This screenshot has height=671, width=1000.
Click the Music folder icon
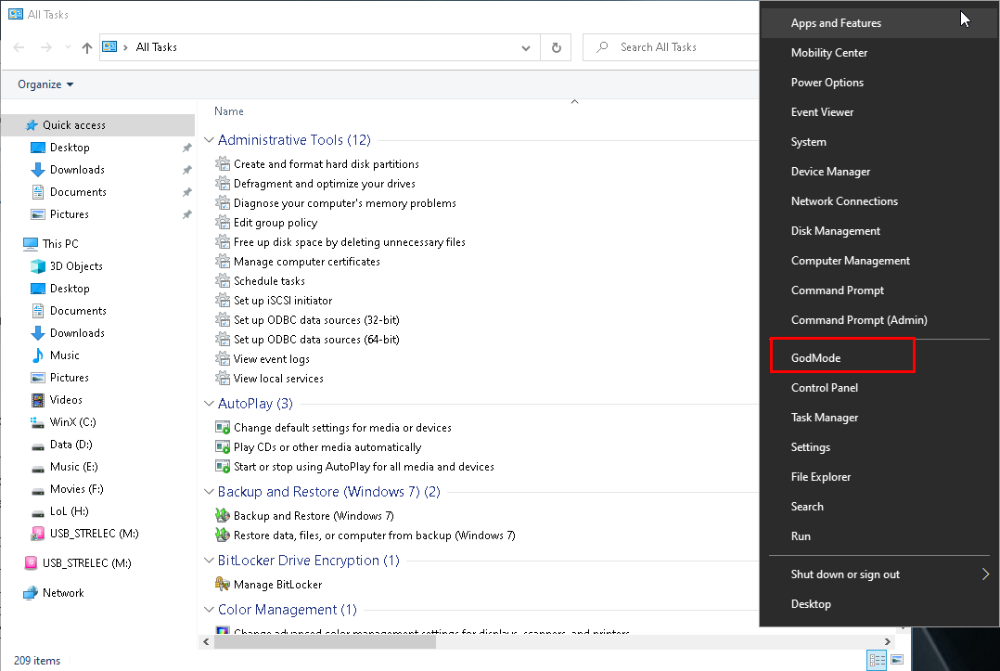(38, 355)
